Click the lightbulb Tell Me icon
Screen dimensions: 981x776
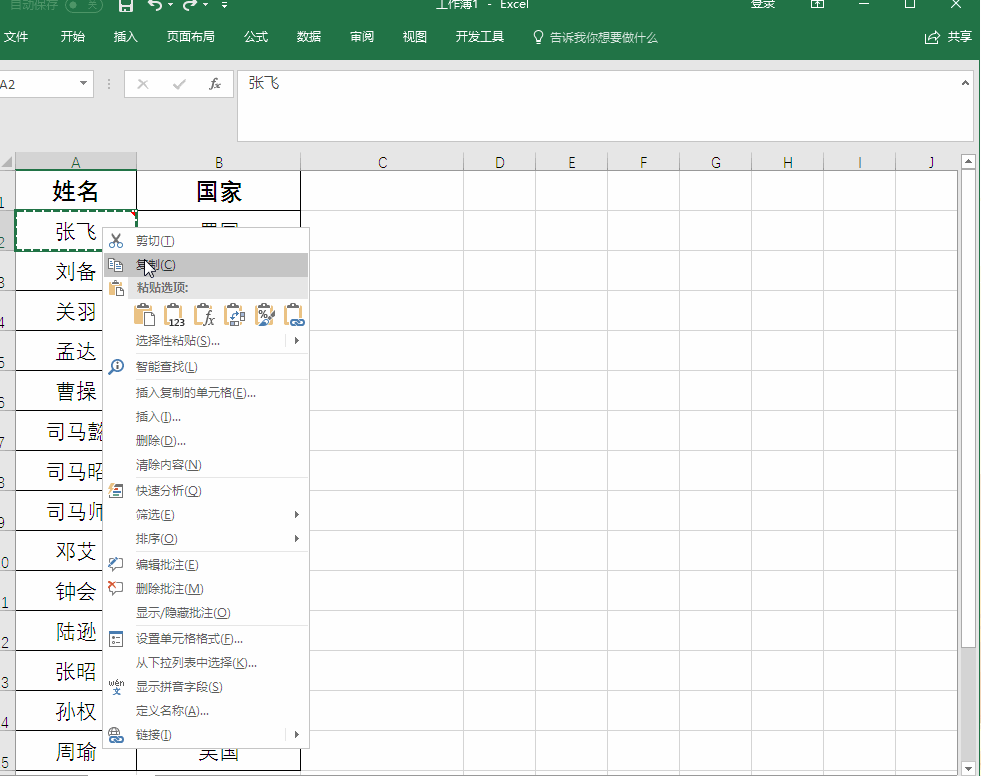pyautogui.click(x=537, y=37)
